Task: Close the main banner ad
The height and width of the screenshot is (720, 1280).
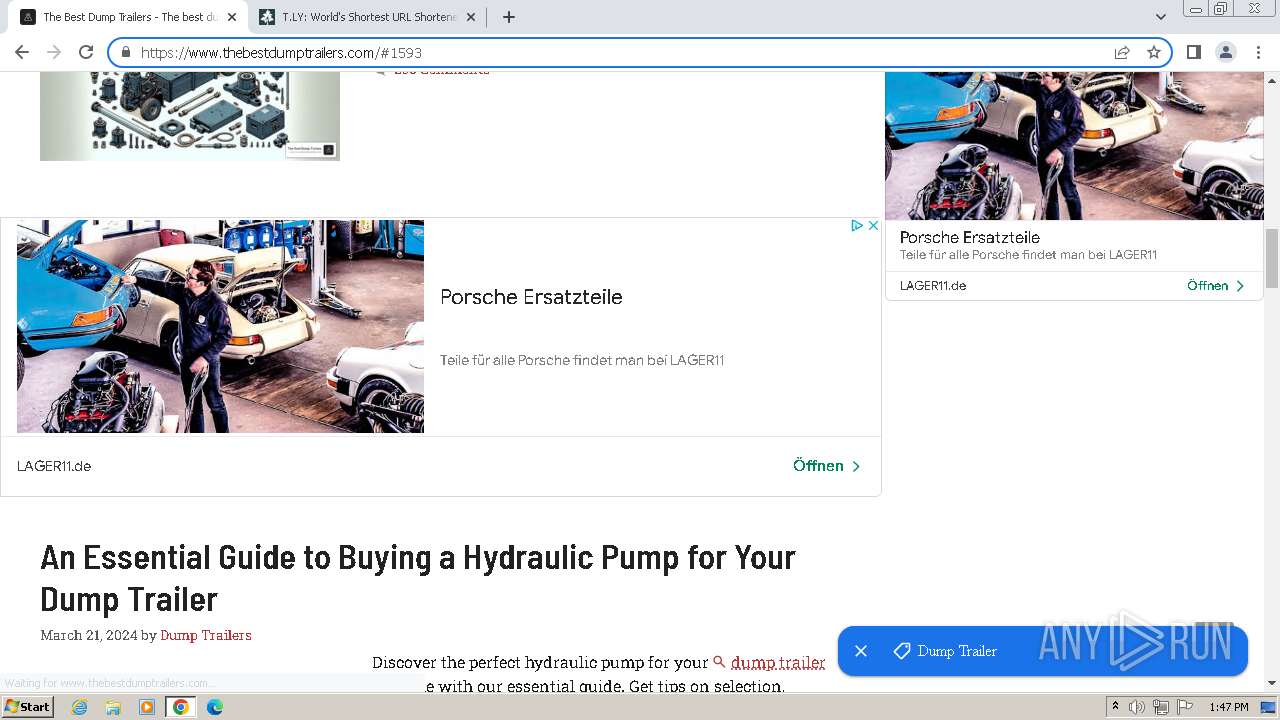Action: [873, 226]
